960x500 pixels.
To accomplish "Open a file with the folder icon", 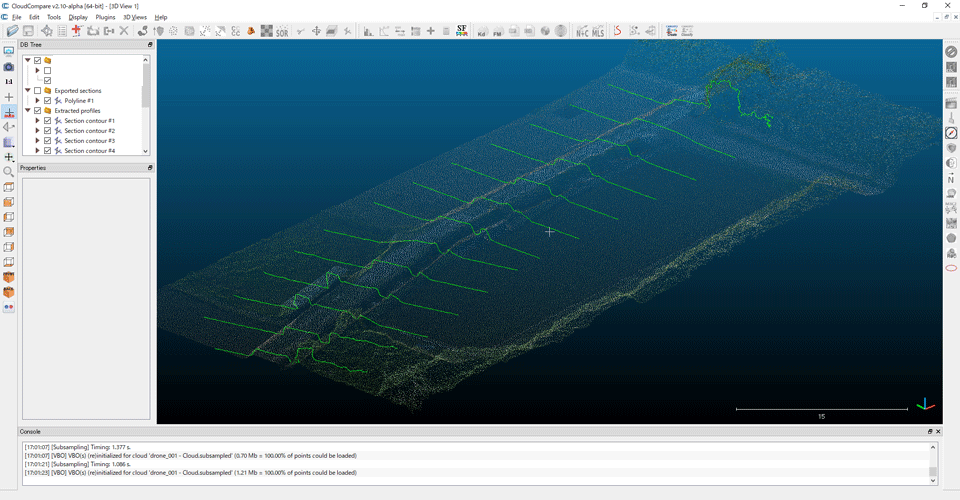I will 12,31.
